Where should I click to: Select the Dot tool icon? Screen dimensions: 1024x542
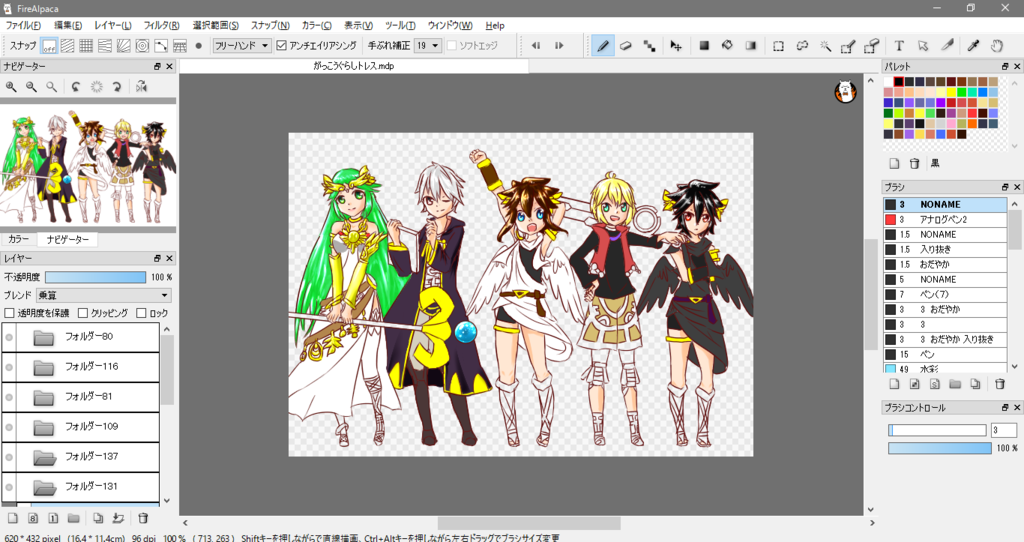649,46
